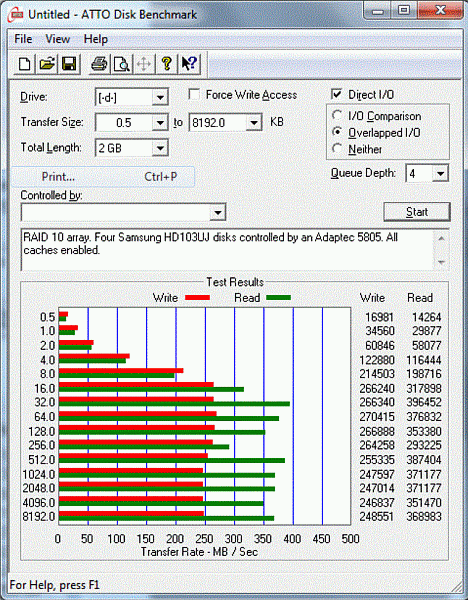The height and width of the screenshot is (600, 468).
Task: Open the File menu
Action: (23, 39)
